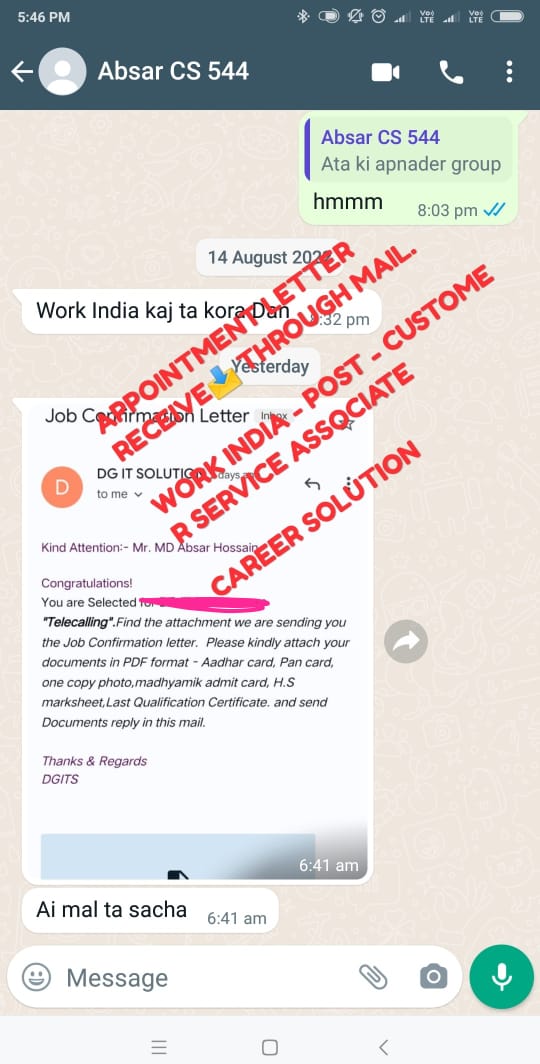
Task: Tap the Android back navigation button
Action: 383,1047
